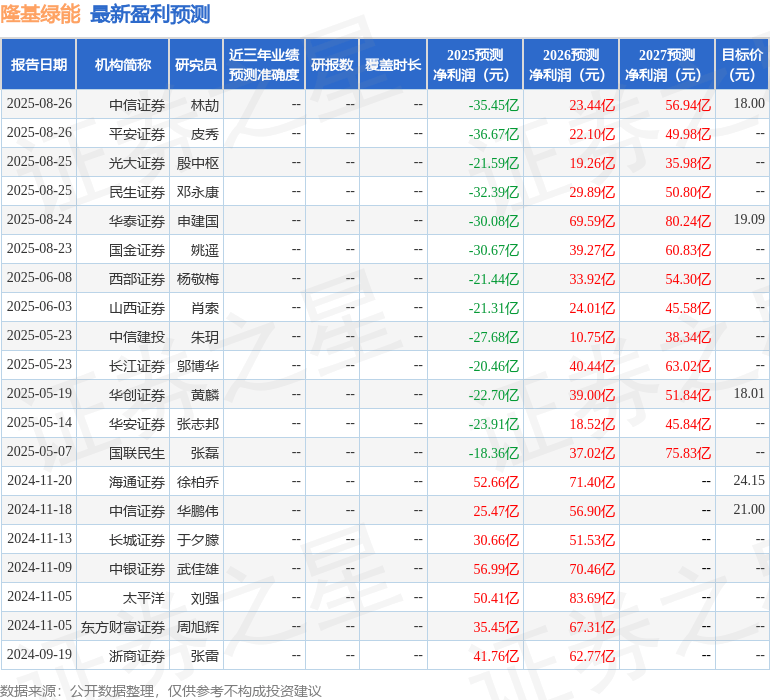
Task: Click the 隆基绿能 title text
Action: pyautogui.click(x=40, y=14)
